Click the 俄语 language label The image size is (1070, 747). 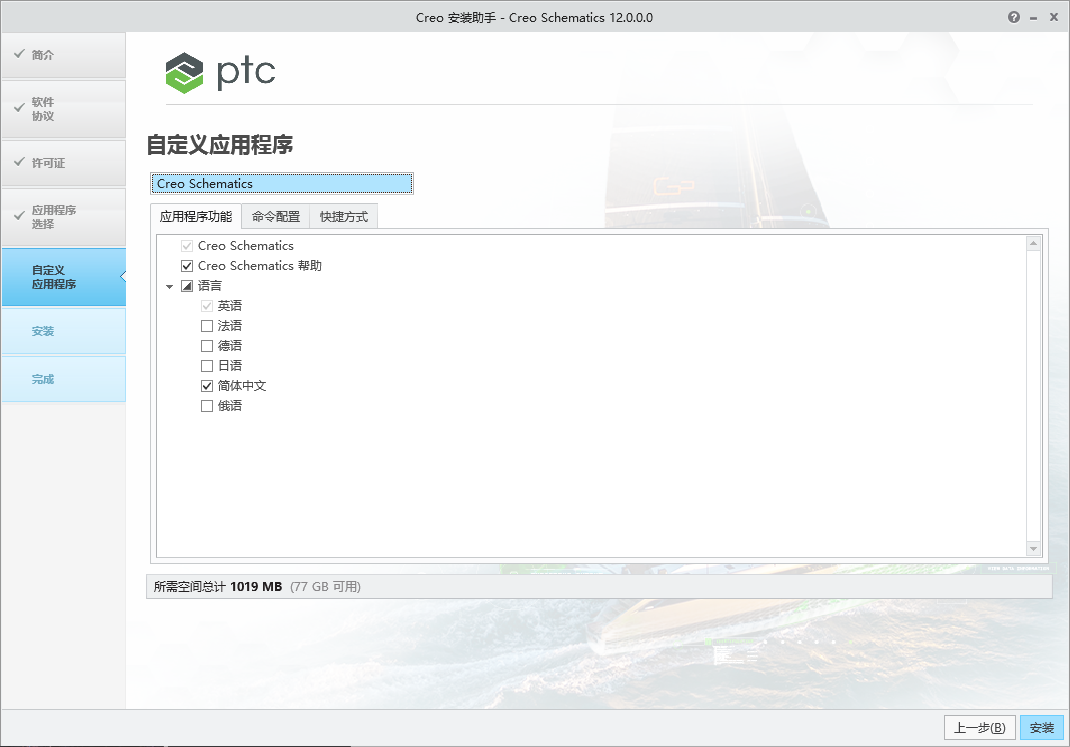(230, 406)
